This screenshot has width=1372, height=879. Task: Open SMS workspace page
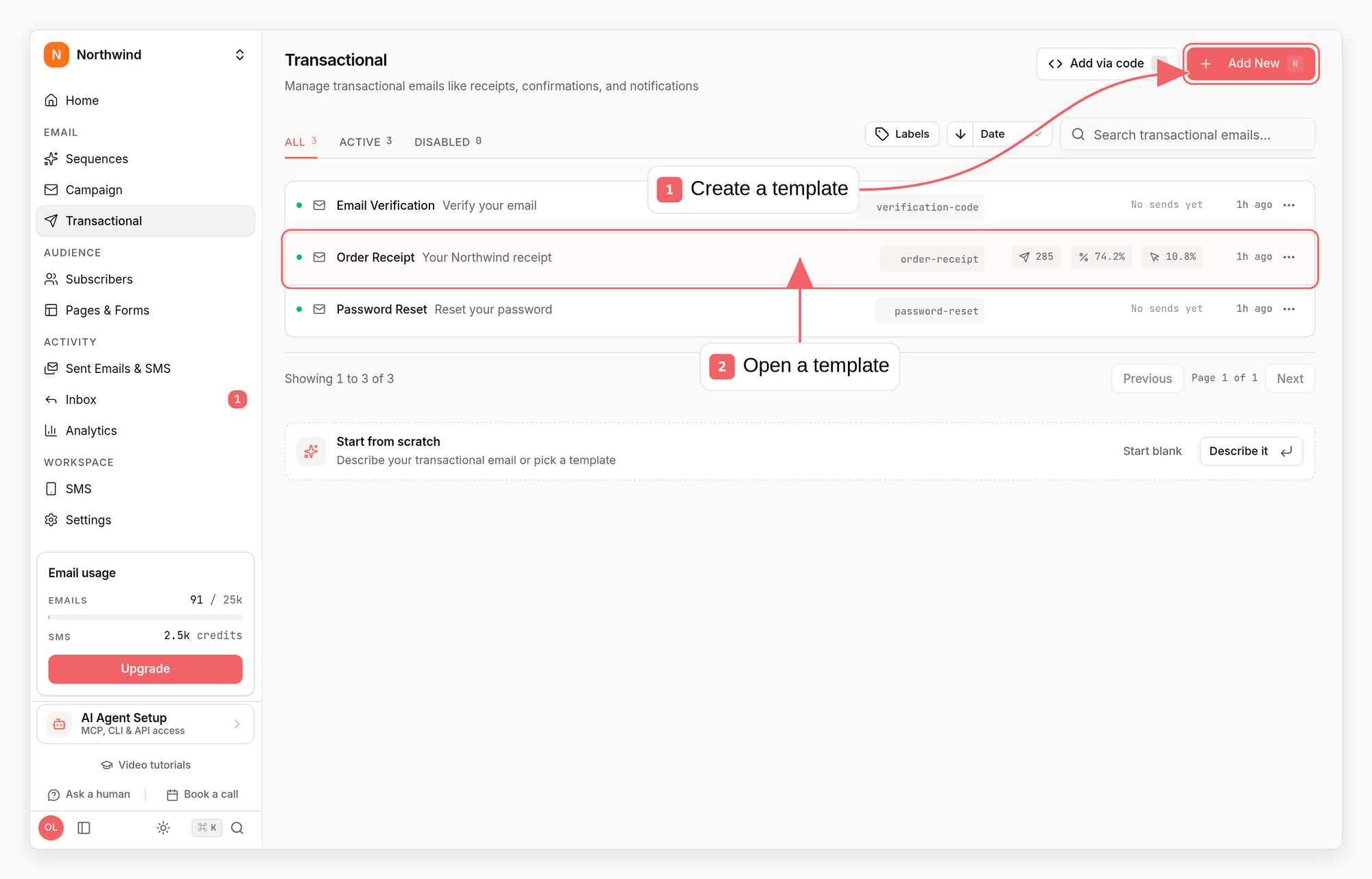click(x=145, y=489)
